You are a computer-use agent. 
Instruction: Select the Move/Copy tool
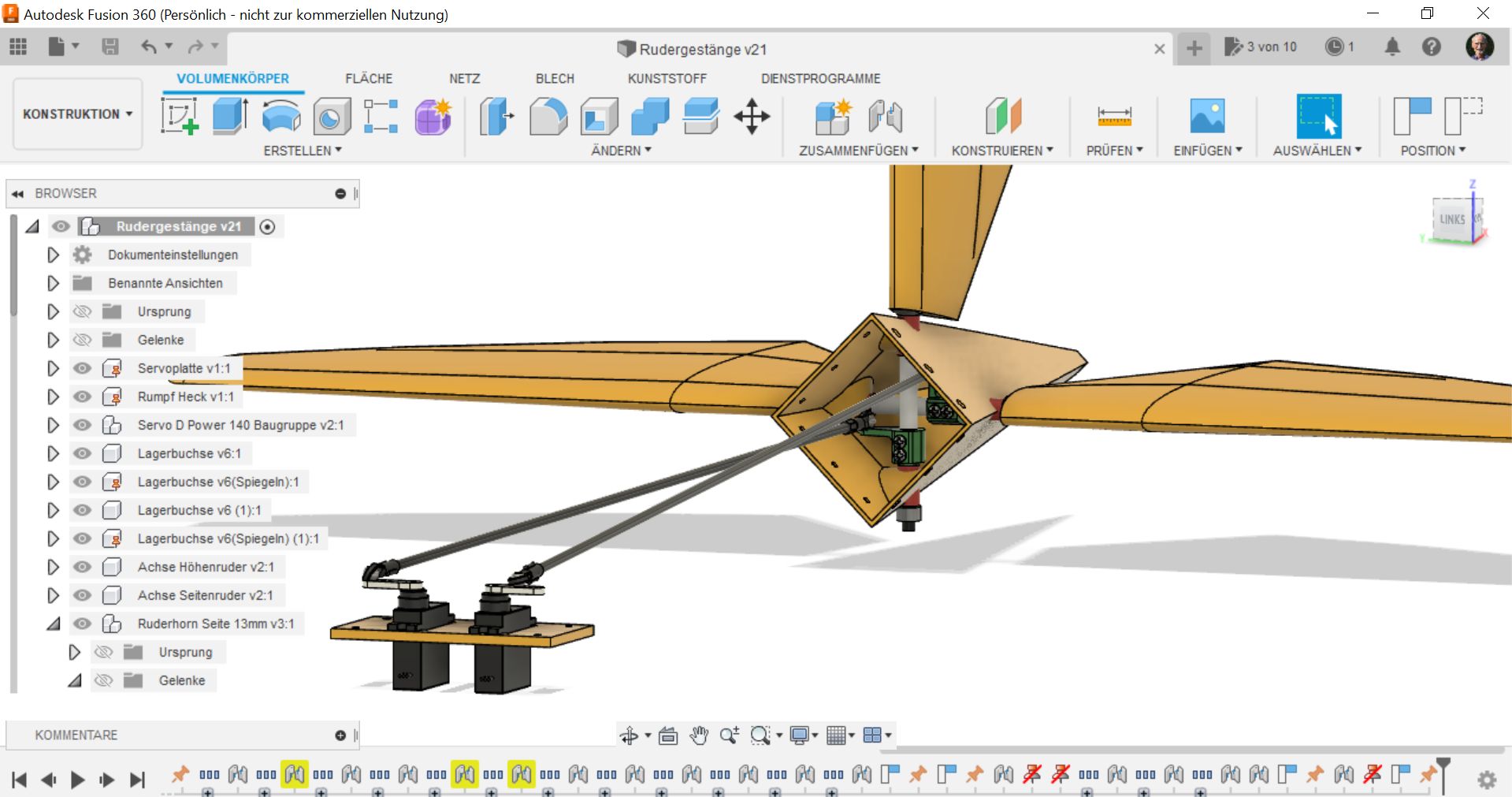click(x=752, y=116)
